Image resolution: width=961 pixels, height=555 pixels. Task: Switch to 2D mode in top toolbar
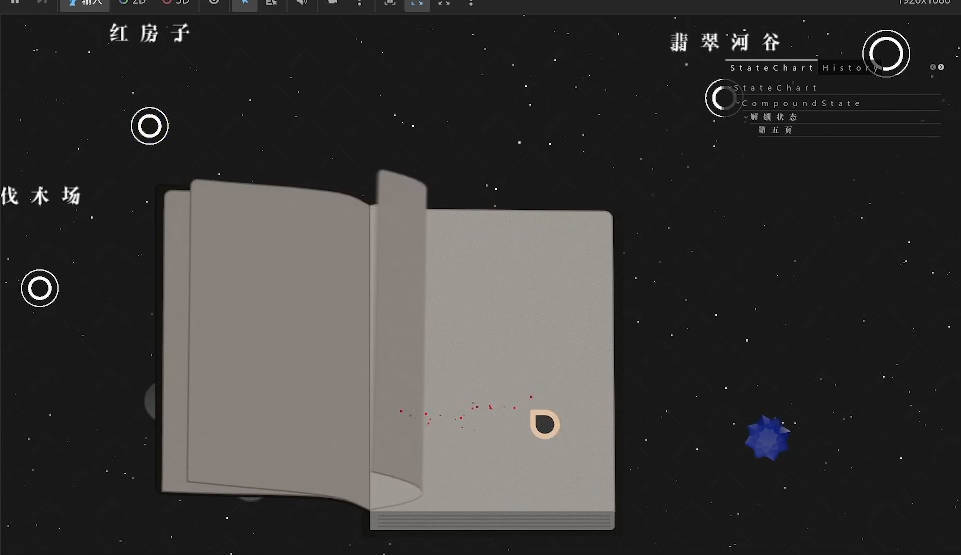pyautogui.click(x=132, y=3)
